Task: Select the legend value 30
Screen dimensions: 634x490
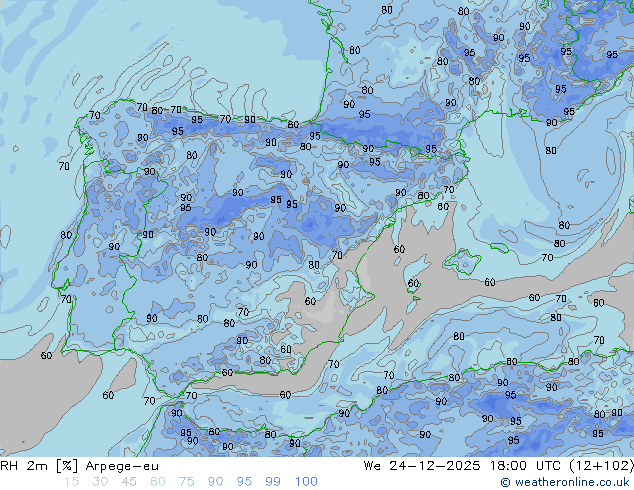Action: coord(100,482)
